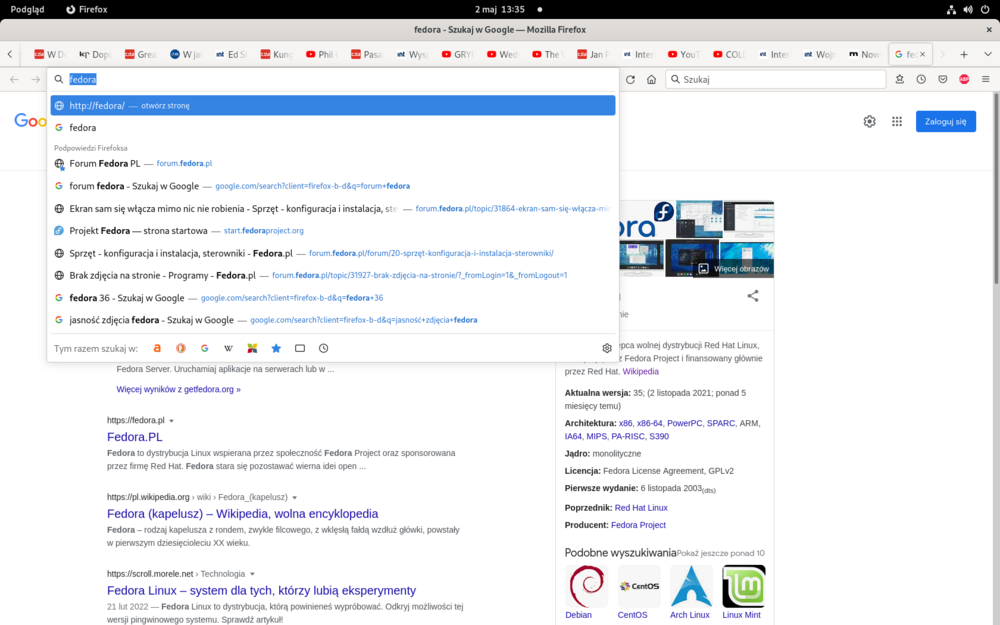Screen dimensions: 1000x625
Task: Search with DuckDuckGo one-off search icon
Action: (x=181, y=348)
